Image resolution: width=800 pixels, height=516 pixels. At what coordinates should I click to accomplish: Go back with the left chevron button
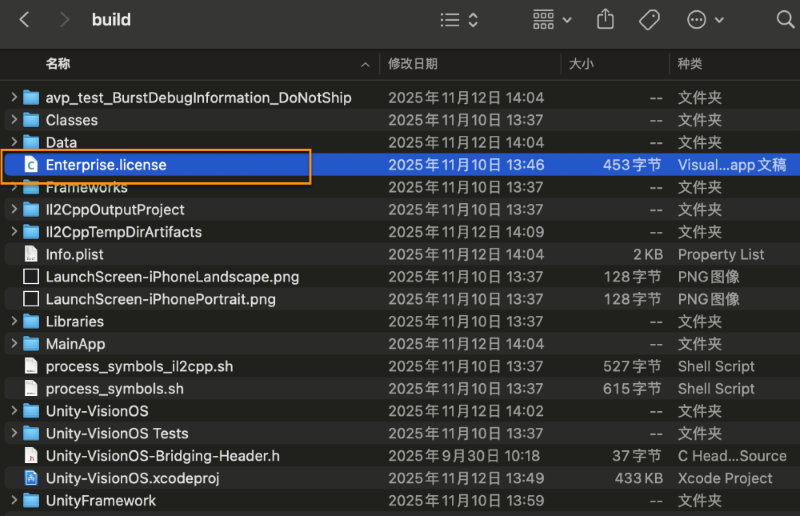[24, 20]
